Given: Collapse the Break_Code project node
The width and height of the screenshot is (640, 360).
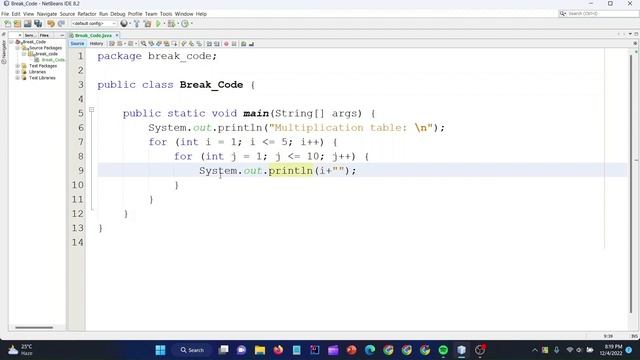Looking at the screenshot, I should pyautogui.click(x=11, y=42).
